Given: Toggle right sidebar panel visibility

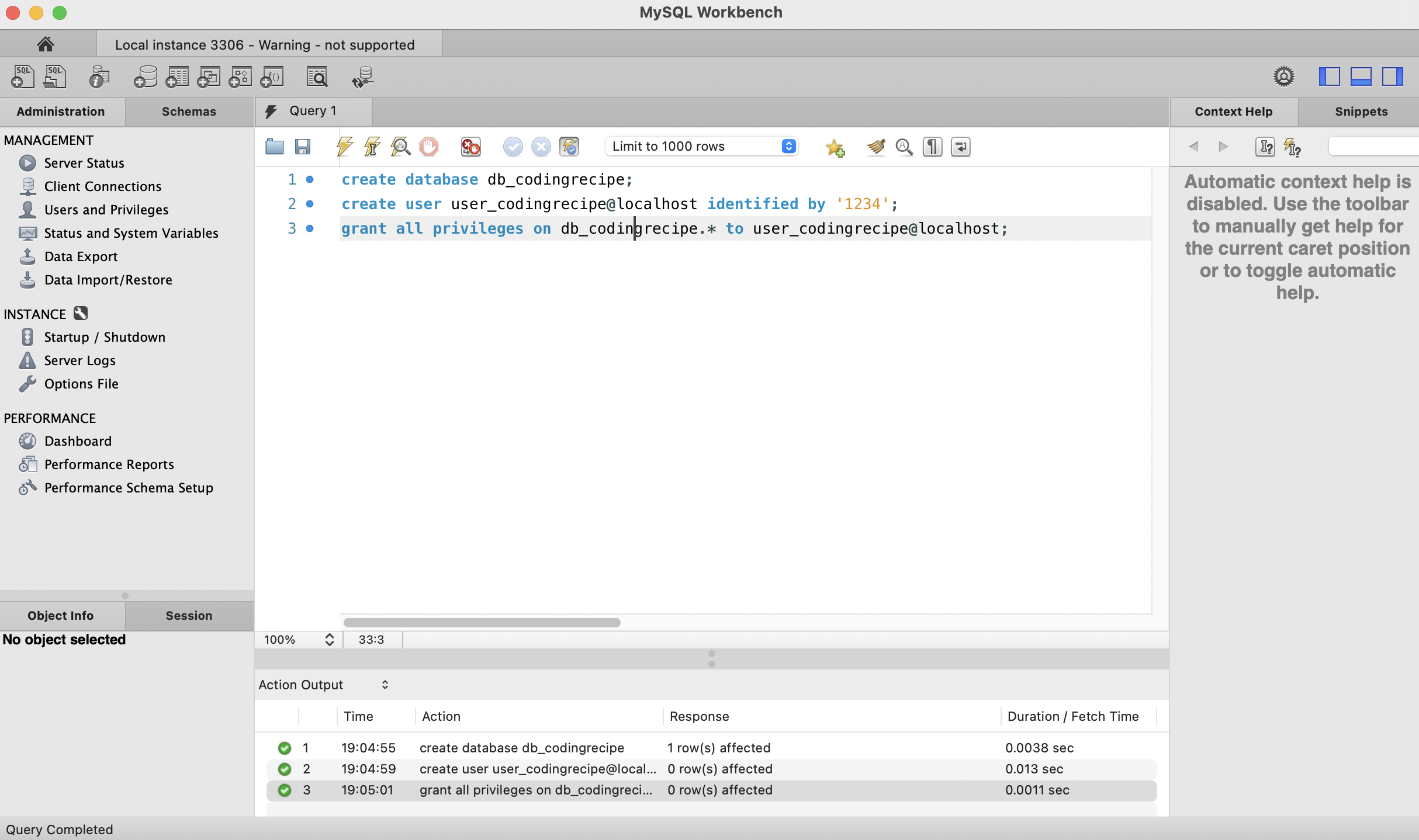Looking at the screenshot, I should (1392, 77).
